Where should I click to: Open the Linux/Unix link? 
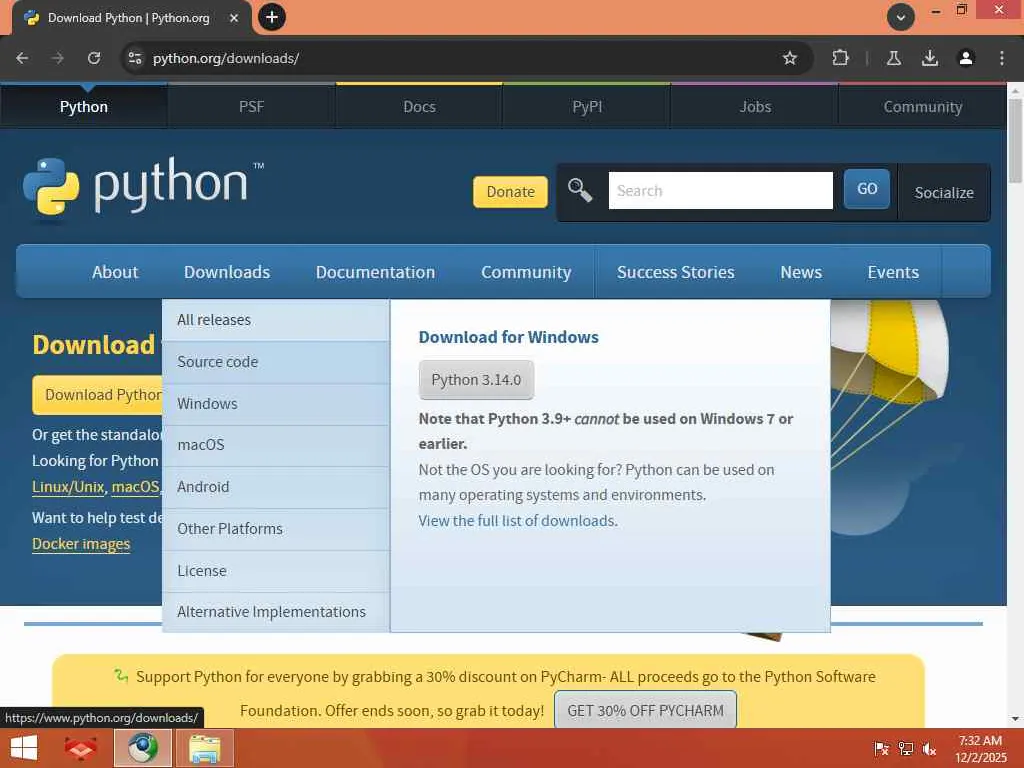[x=69, y=487]
